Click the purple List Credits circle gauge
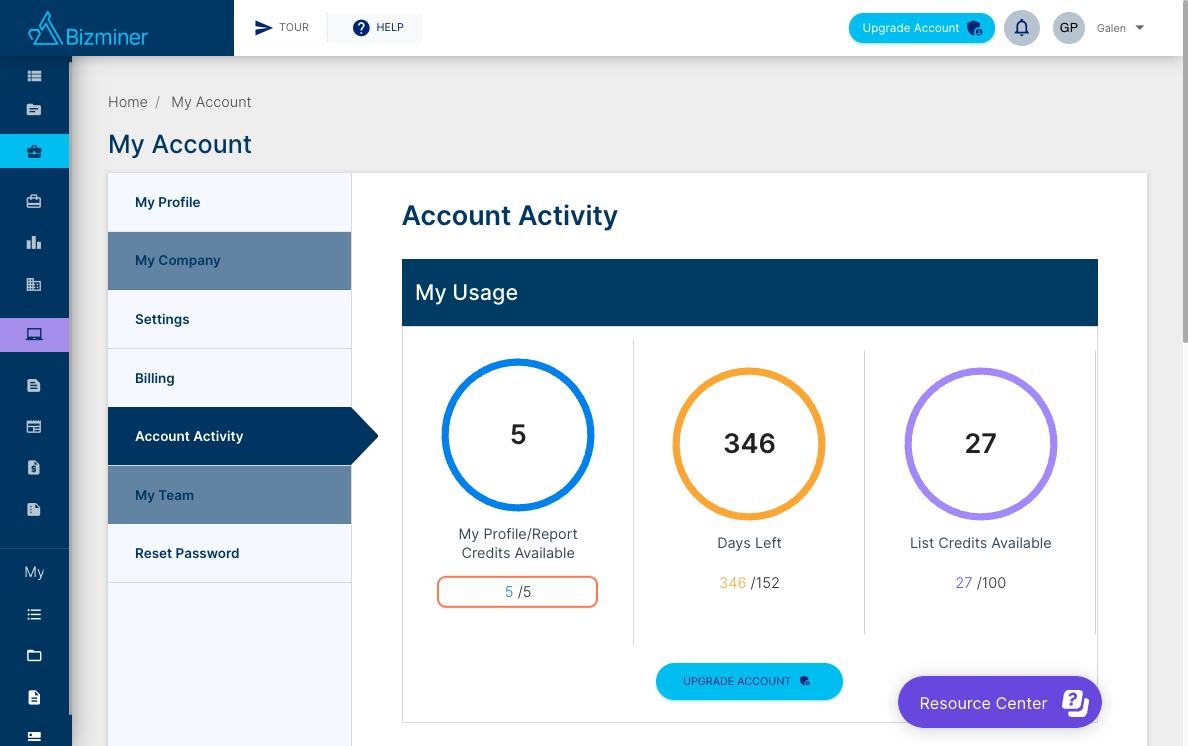1188x746 pixels. click(x=980, y=444)
